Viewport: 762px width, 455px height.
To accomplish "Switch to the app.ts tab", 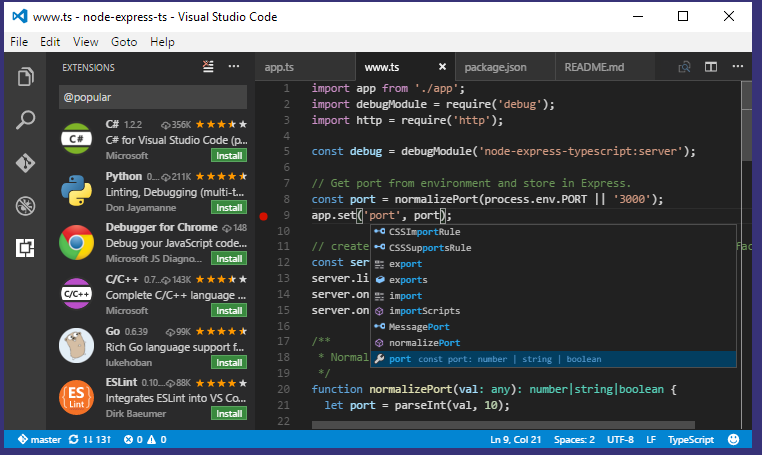I will (x=305, y=67).
